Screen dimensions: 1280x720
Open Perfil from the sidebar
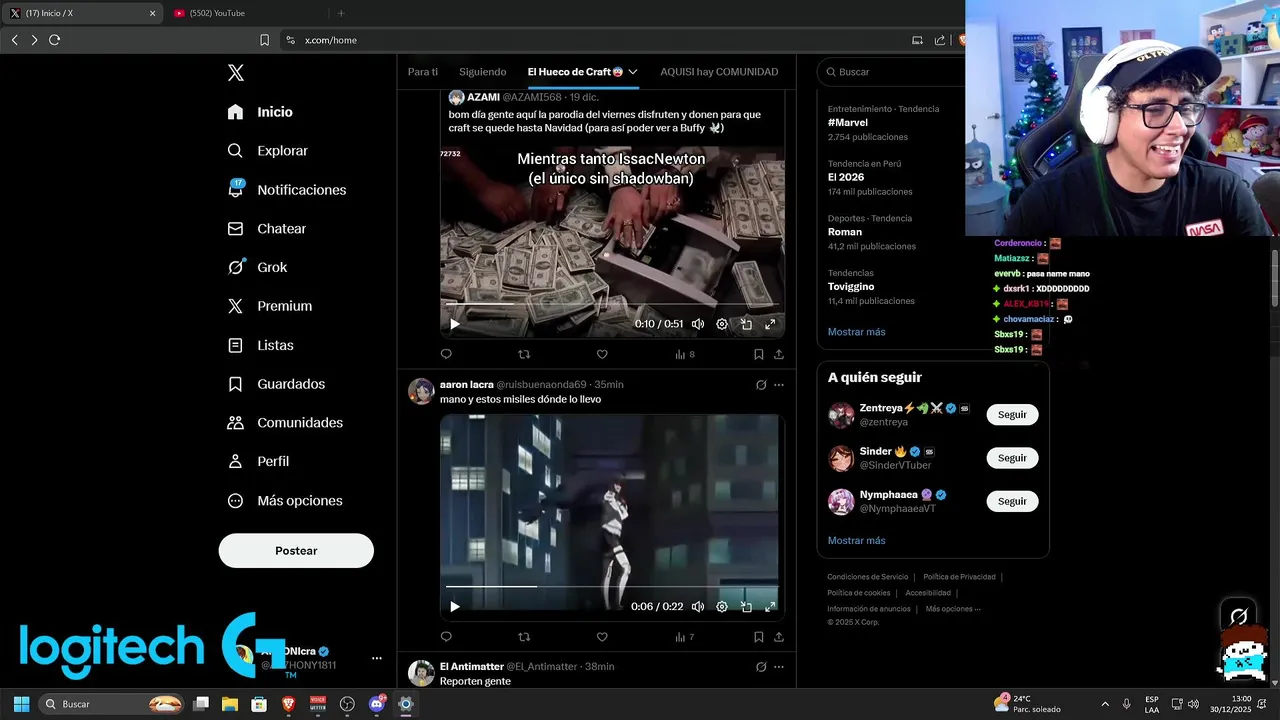pos(258,461)
